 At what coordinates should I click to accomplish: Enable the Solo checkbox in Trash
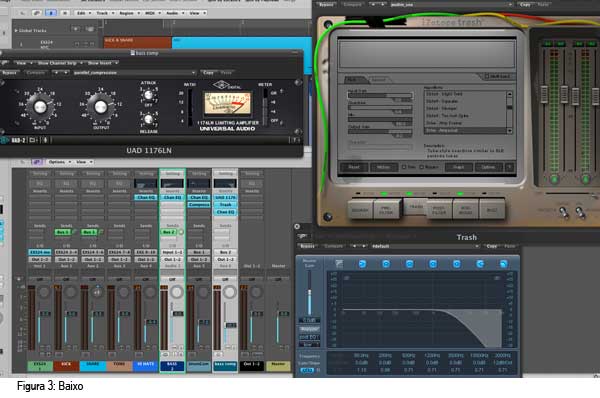(x=404, y=167)
